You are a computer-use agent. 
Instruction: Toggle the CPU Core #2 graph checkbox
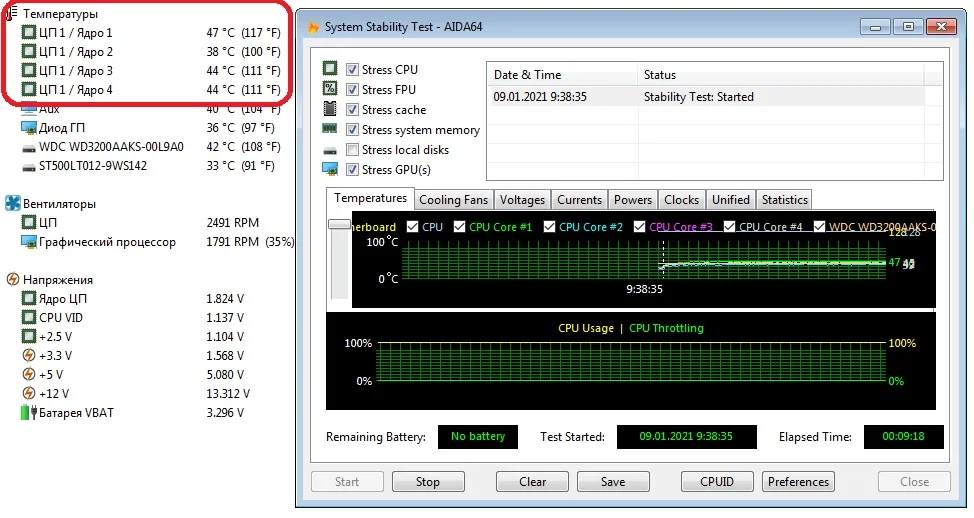[x=549, y=227]
